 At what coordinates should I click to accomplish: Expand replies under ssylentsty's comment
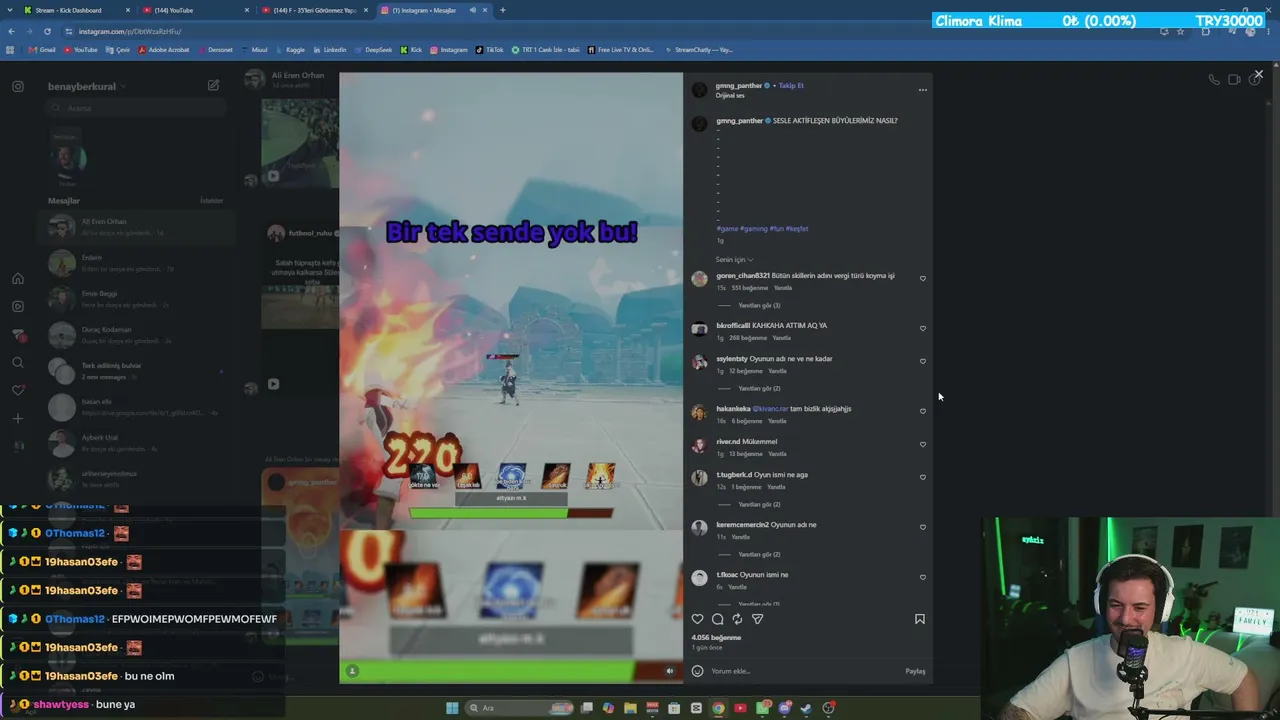759,388
